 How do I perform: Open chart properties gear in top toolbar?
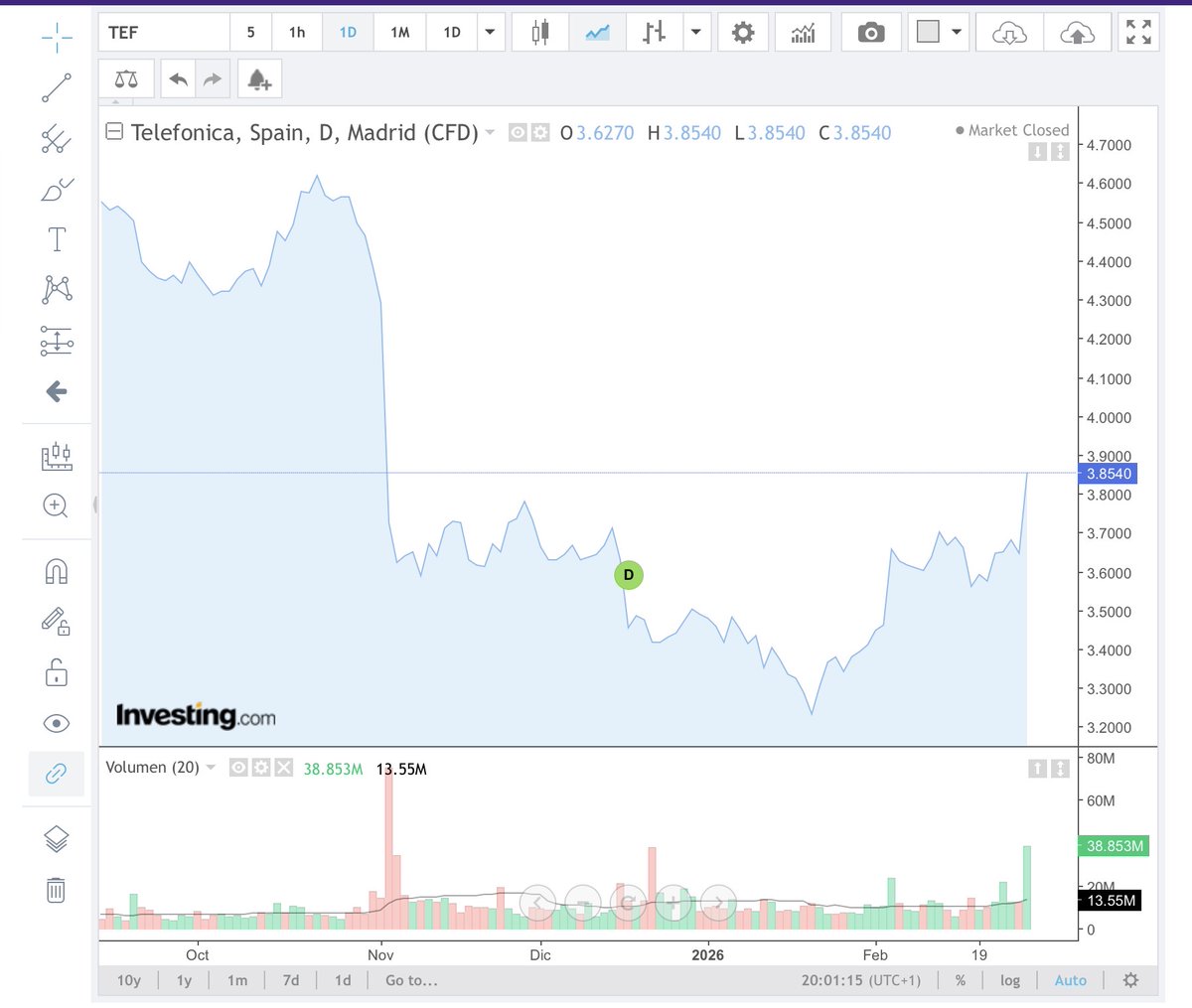[x=743, y=33]
